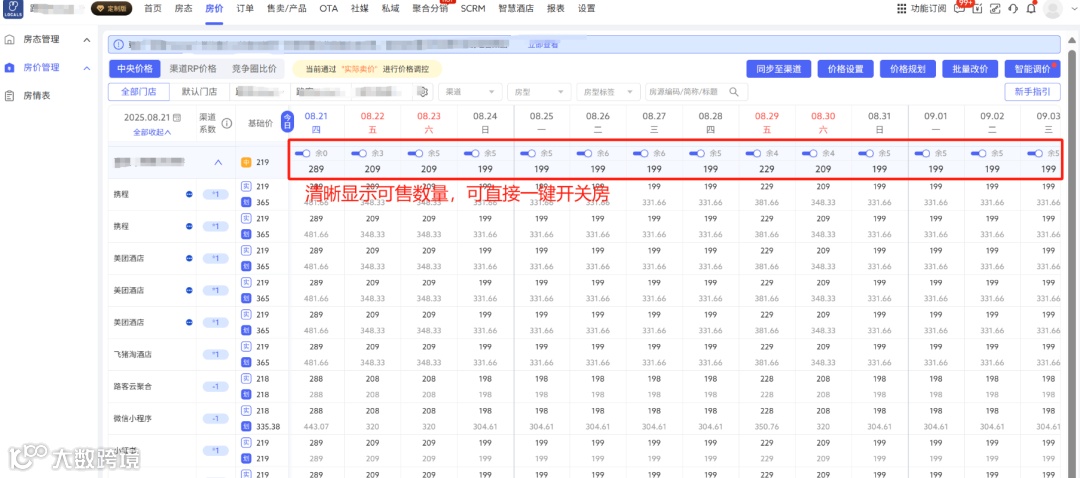The image size is (1080, 478).
Task: Collapse the room type row chevron
Action: click(218, 163)
